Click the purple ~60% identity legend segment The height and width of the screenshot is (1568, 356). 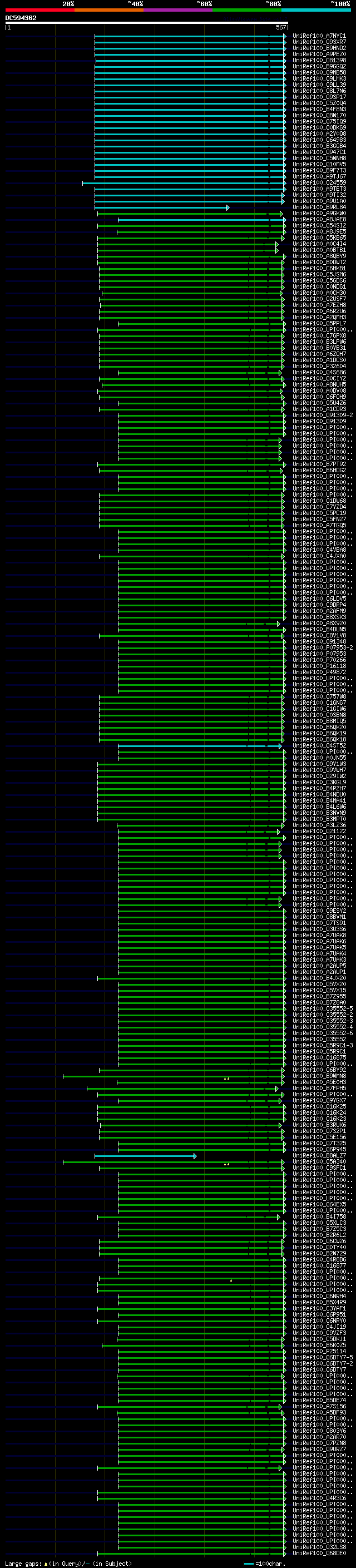click(x=179, y=11)
